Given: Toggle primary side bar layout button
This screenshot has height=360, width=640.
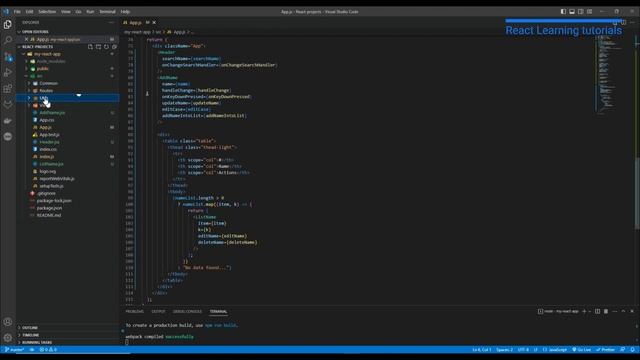Looking at the screenshot, I should click(x=563, y=12).
